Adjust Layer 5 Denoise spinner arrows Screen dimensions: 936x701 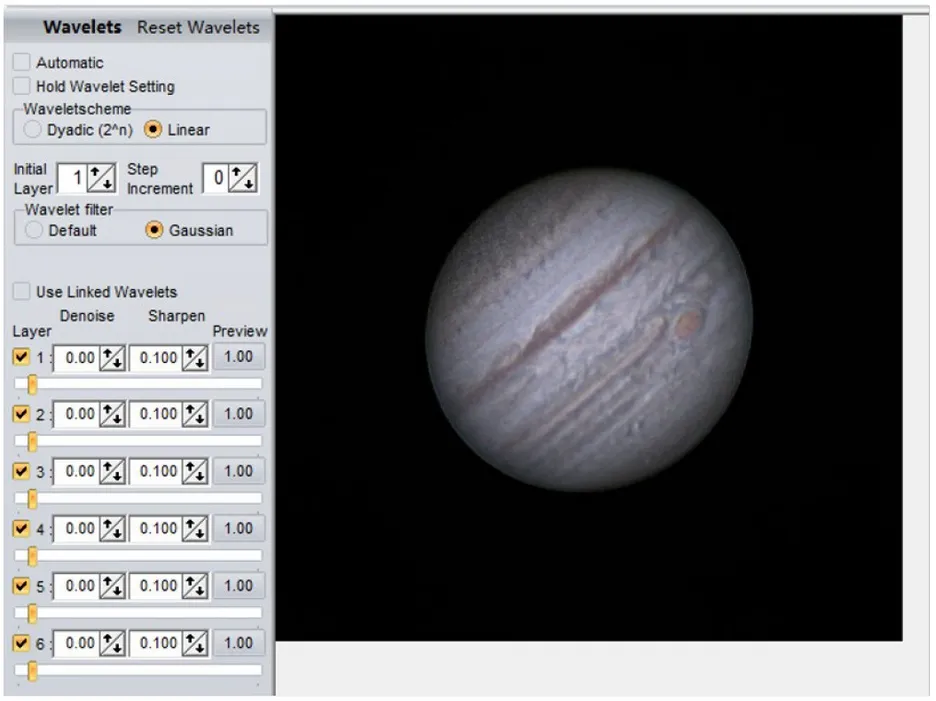[x=112, y=586]
